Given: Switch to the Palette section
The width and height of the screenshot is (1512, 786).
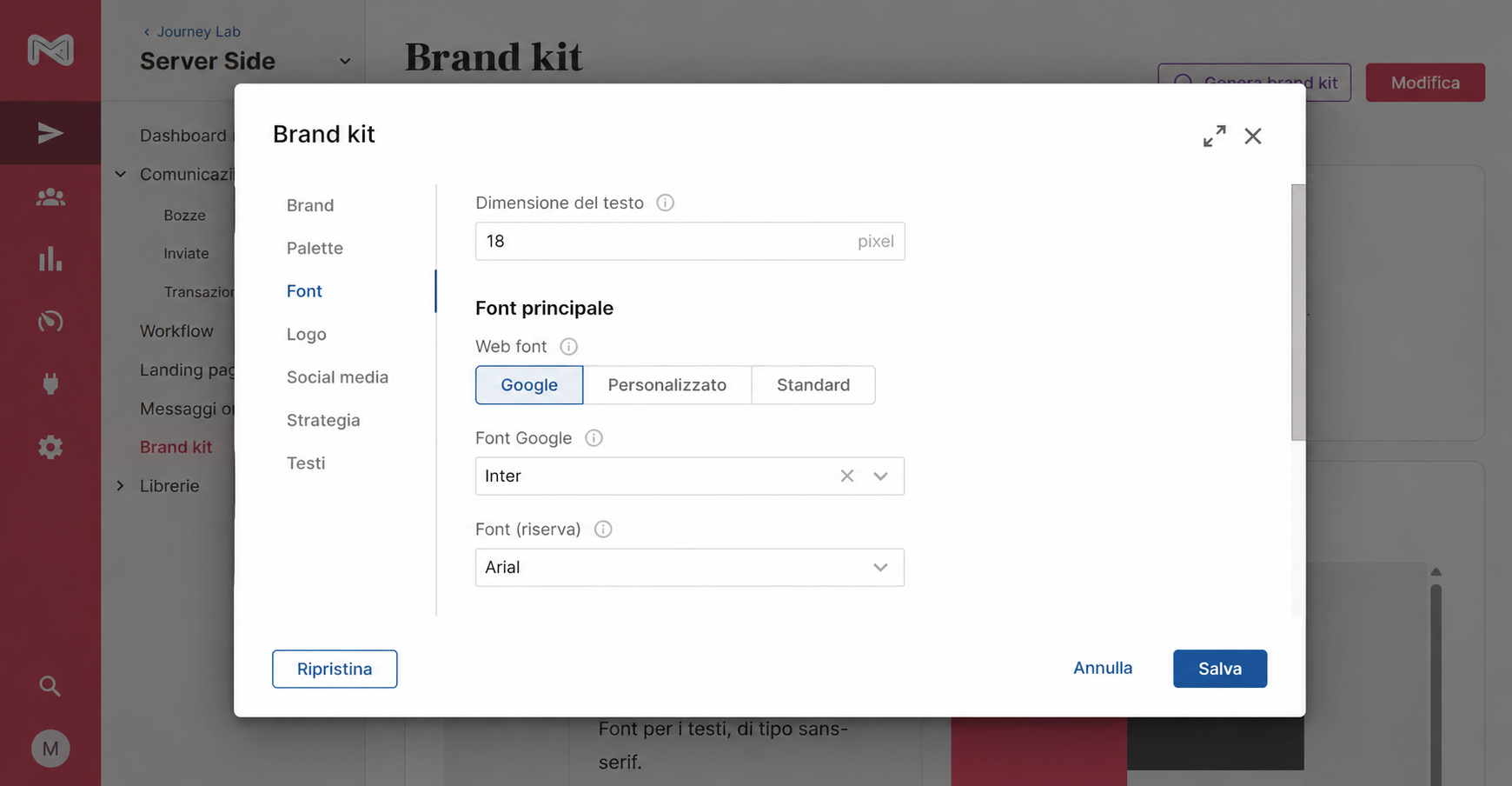Looking at the screenshot, I should pyautogui.click(x=315, y=248).
